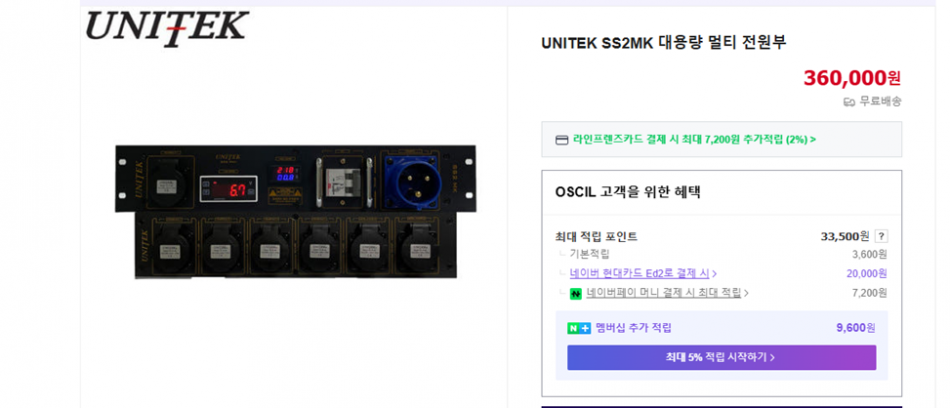Click the 최대 5% 적립 시작하기 button
The width and height of the screenshot is (950, 408).
pos(722,358)
